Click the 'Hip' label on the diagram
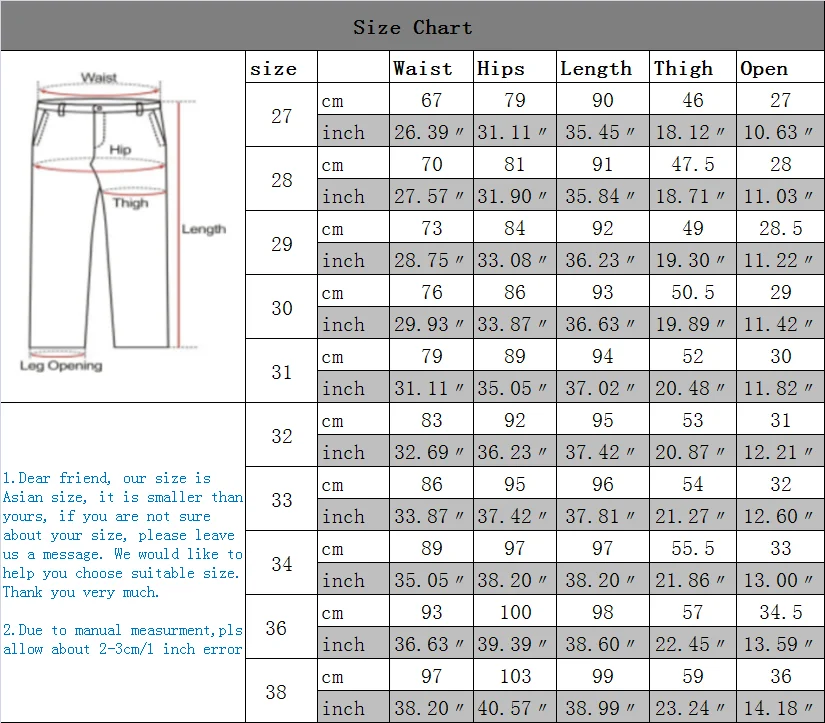Viewport: 825px width, 723px height. point(120,149)
